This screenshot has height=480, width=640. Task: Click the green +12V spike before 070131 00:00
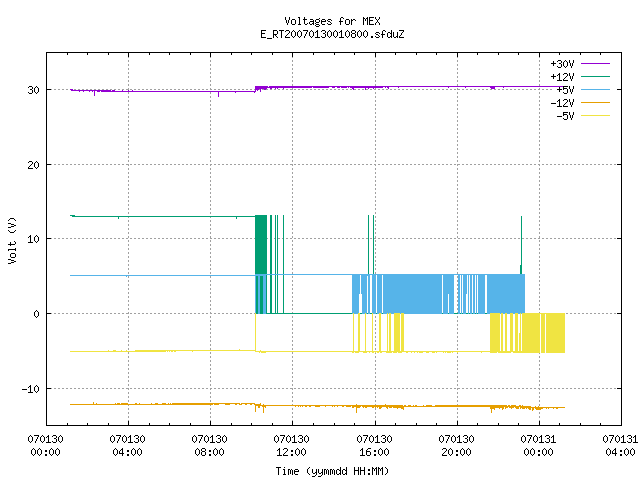[x=521, y=245]
